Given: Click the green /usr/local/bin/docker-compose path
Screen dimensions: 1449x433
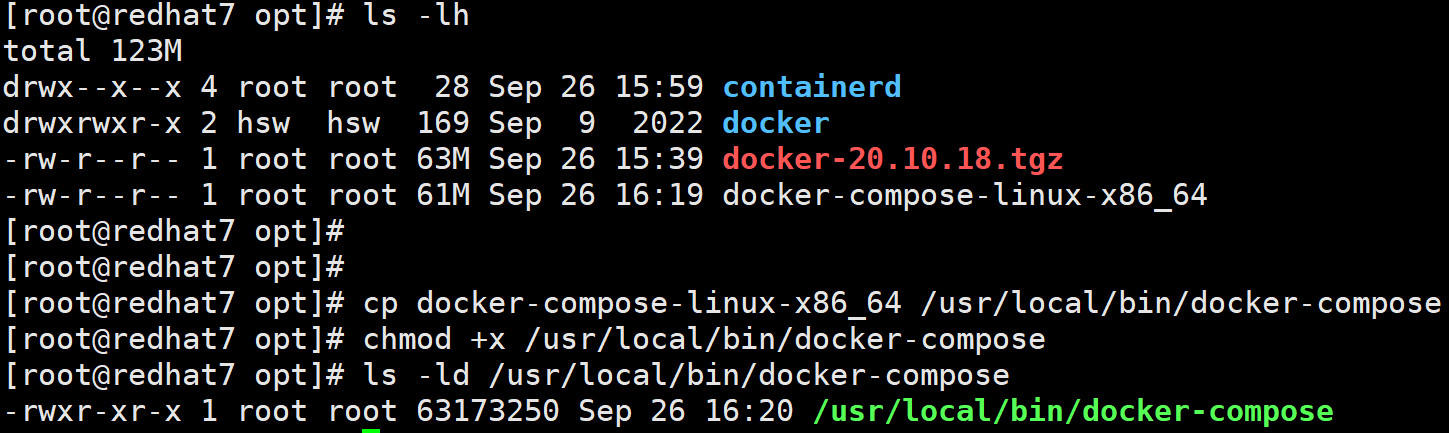Looking at the screenshot, I should click(x=1073, y=411).
